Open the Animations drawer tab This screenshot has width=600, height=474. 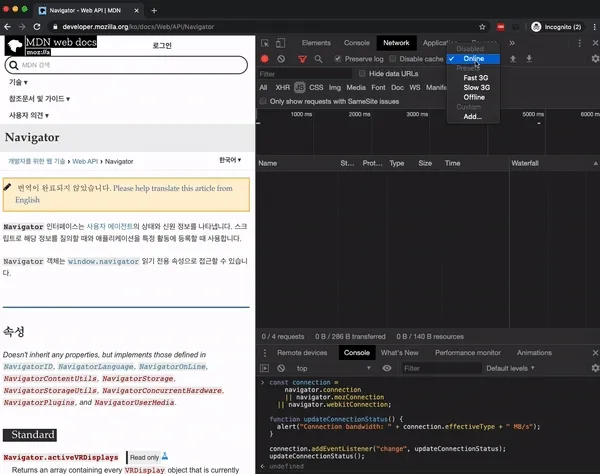(x=534, y=353)
